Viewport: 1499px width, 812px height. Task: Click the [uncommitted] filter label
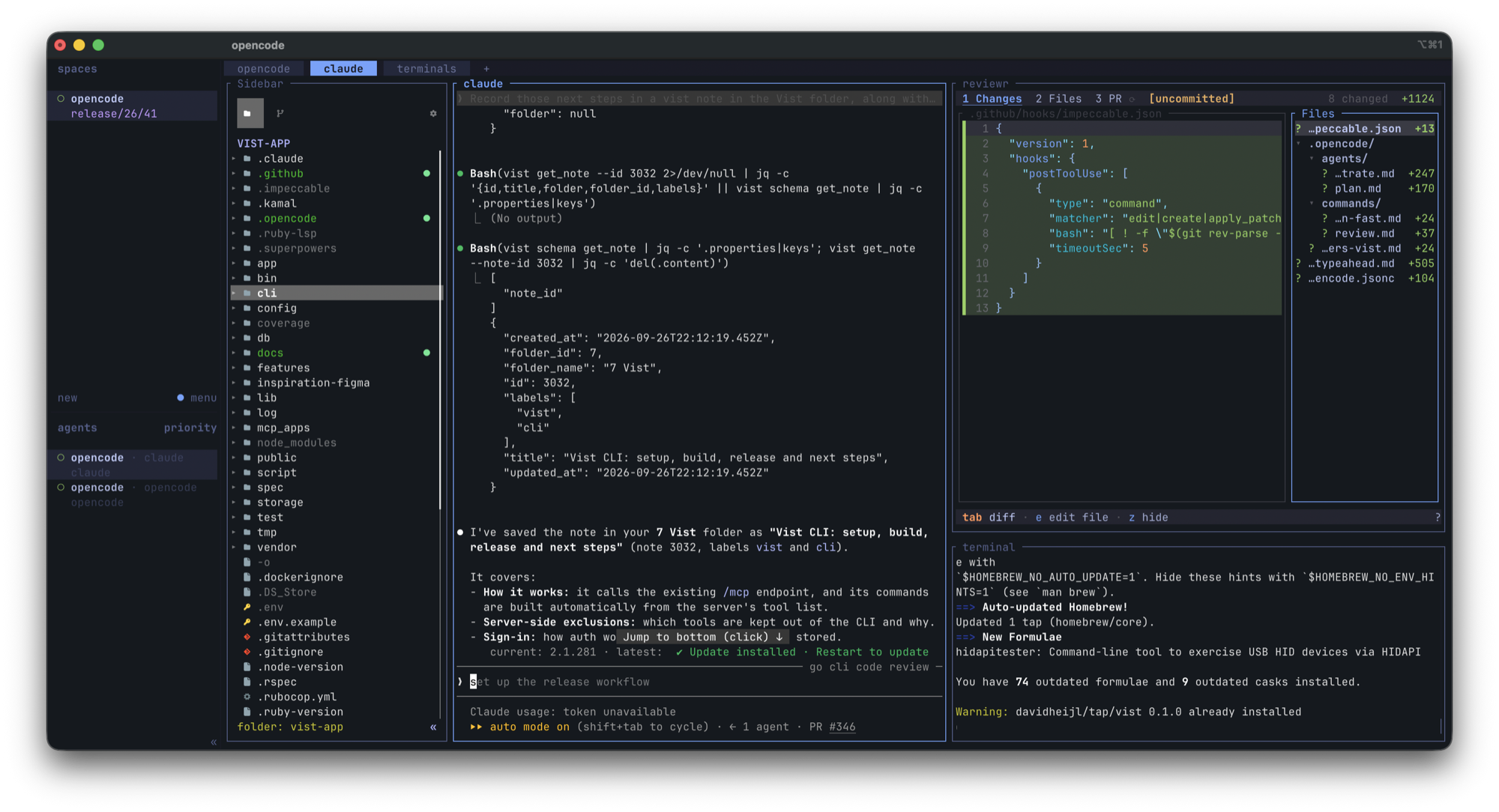(1192, 98)
